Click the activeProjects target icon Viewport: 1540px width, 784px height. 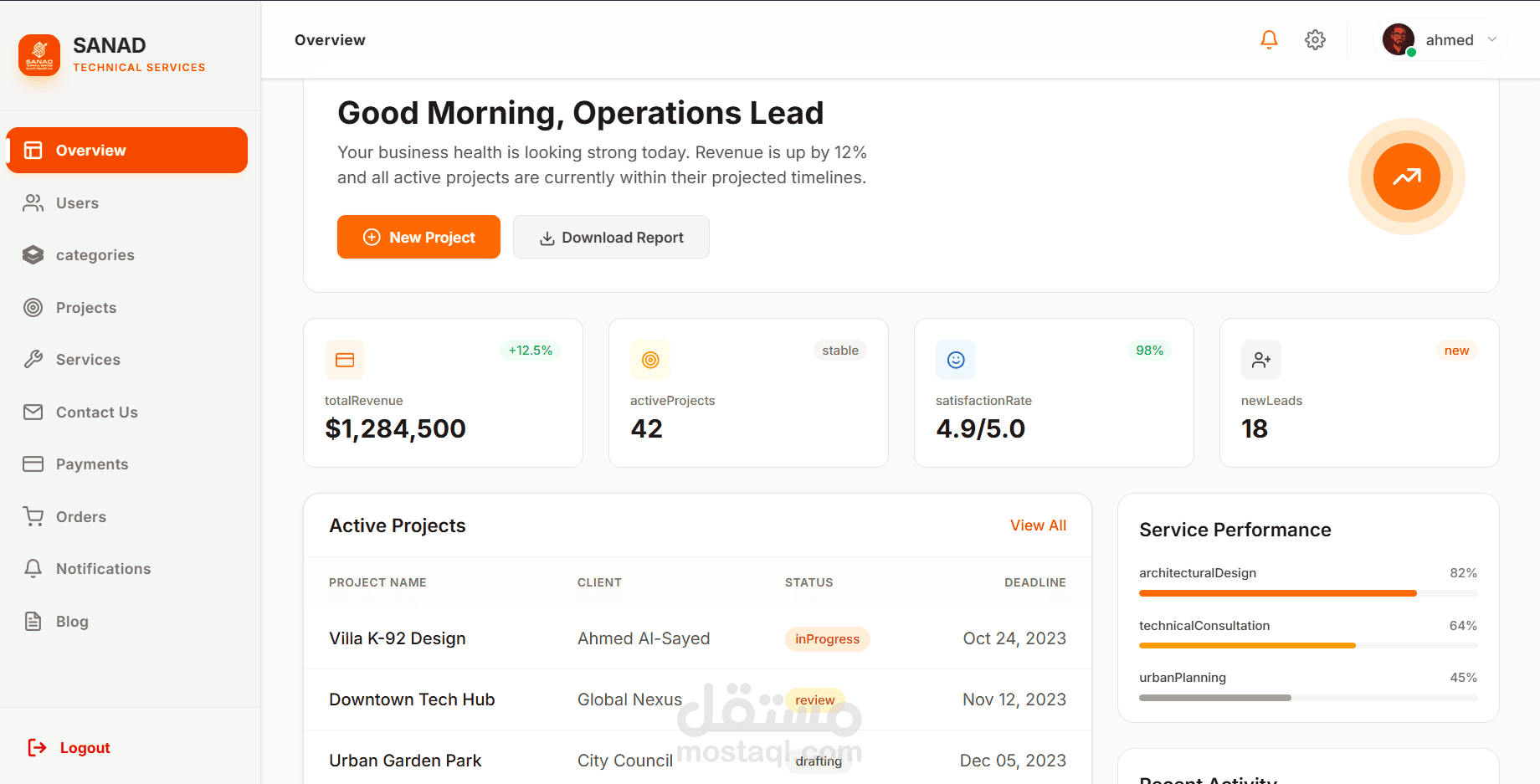(x=650, y=360)
